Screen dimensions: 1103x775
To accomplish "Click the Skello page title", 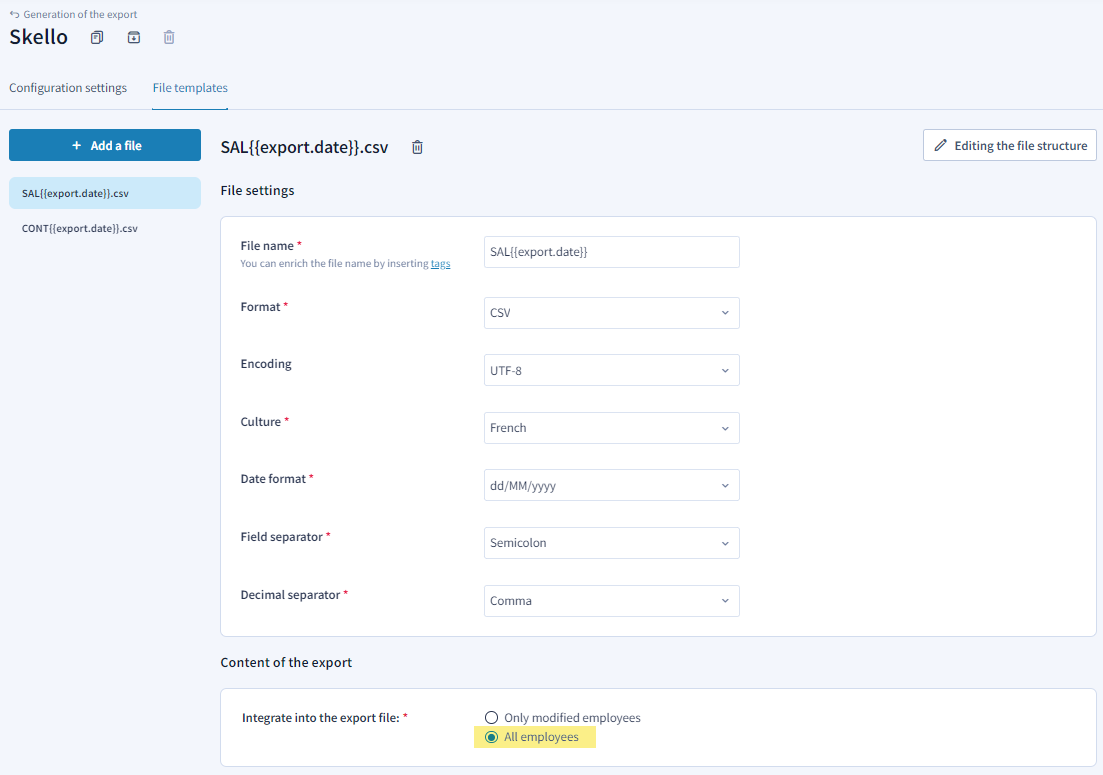I will pos(39,37).
